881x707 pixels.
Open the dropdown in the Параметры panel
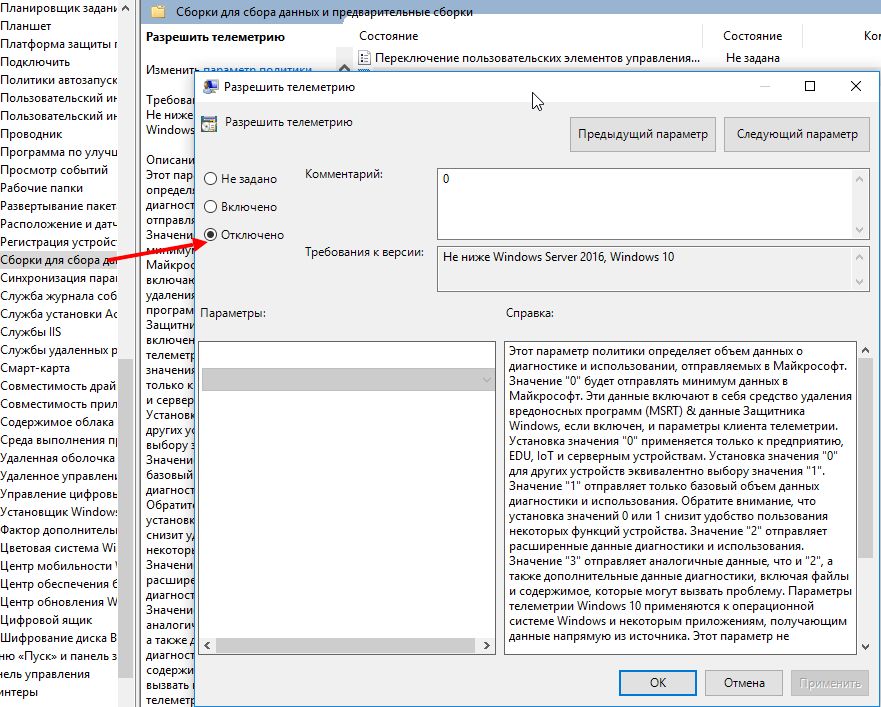pyautogui.click(x=487, y=380)
